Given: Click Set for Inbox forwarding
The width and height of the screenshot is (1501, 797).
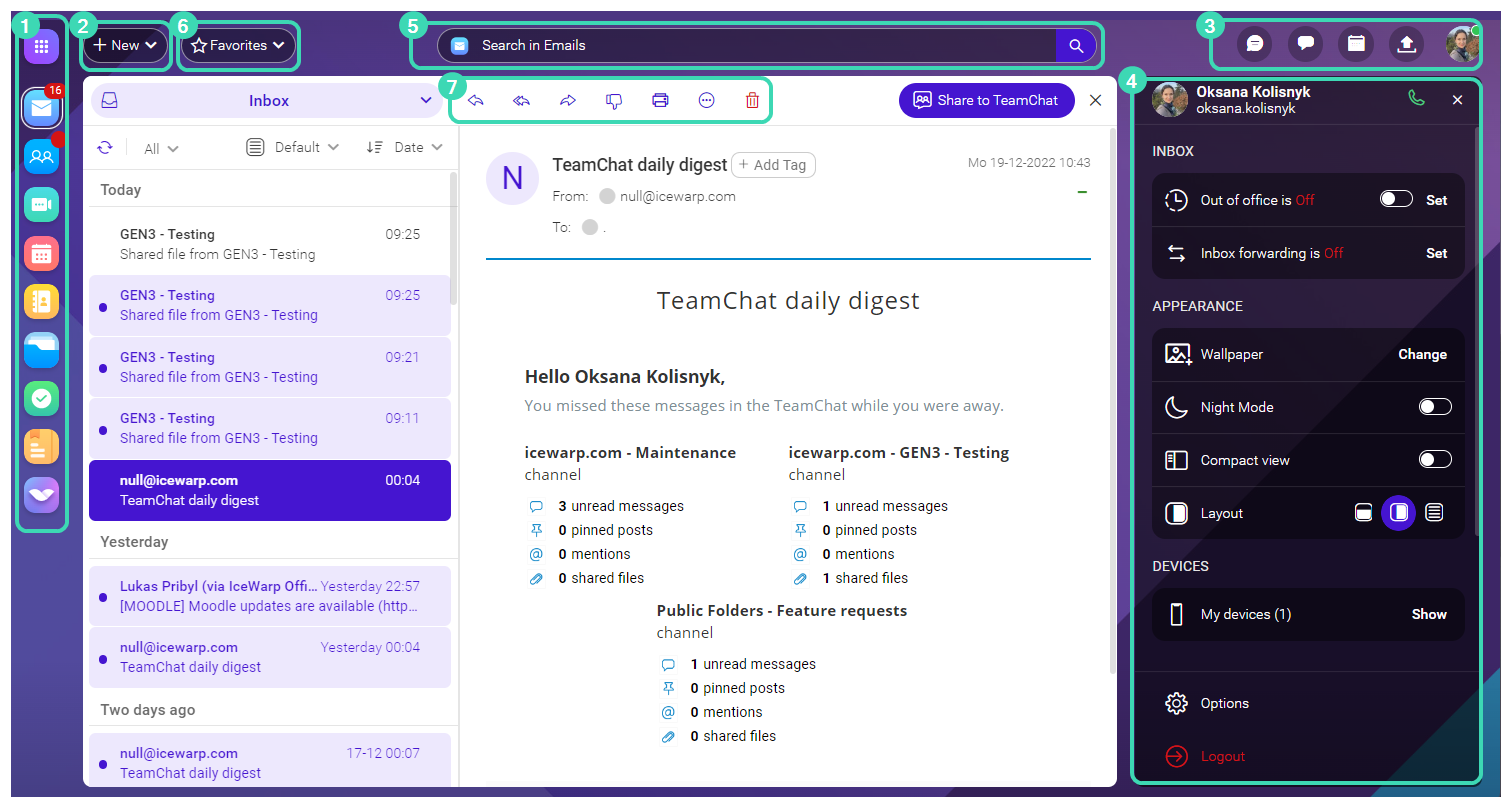Looking at the screenshot, I should 1436,253.
